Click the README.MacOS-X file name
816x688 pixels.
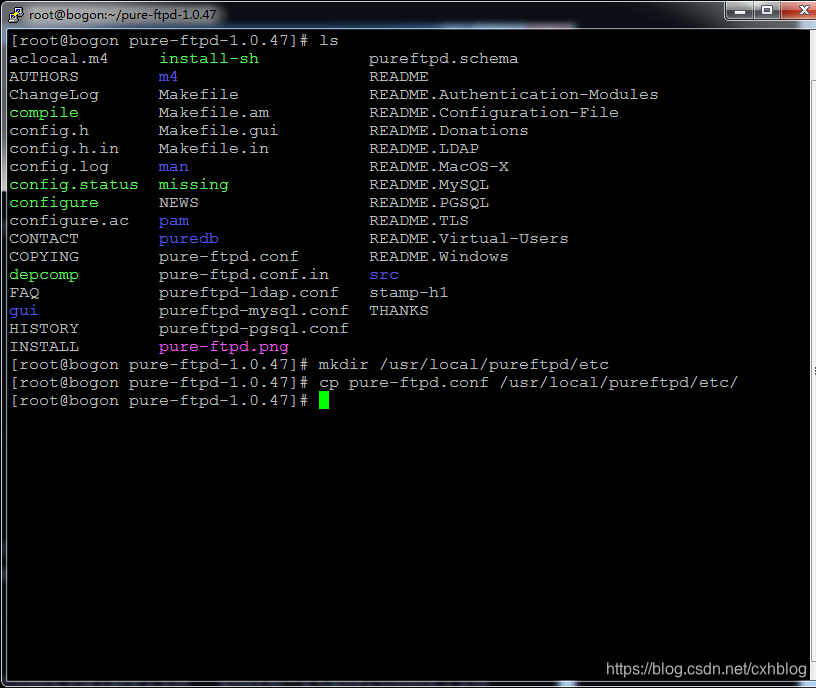pos(439,167)
